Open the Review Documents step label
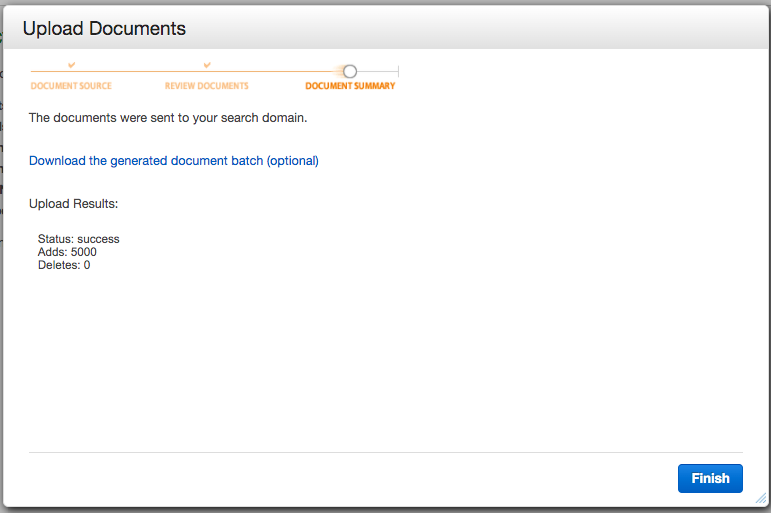The height and width of the screenshot is (513, 771). (x=206, y=86)
